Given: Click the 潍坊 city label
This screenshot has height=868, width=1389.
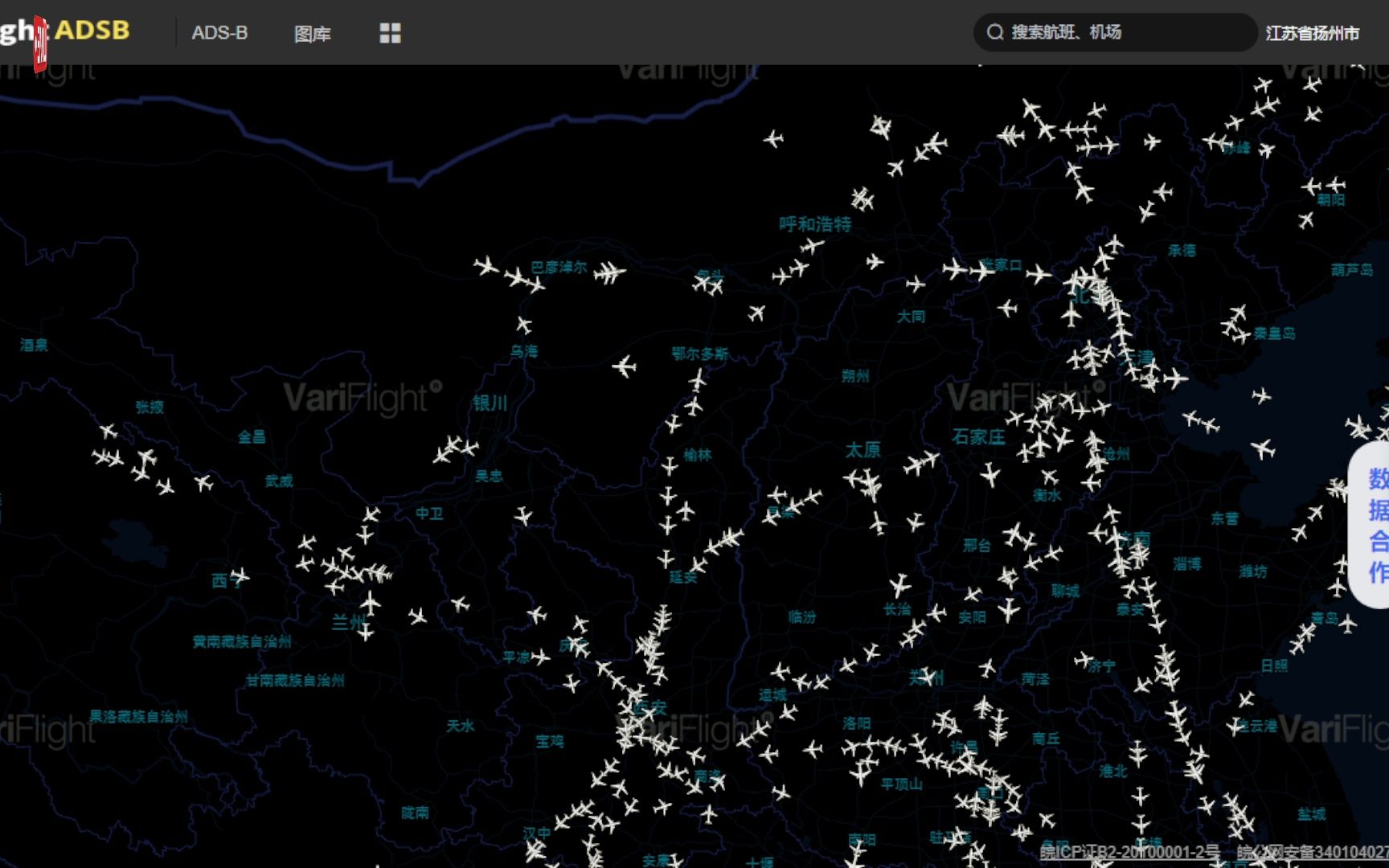Looking at the screenshot, I should 1253,571.
